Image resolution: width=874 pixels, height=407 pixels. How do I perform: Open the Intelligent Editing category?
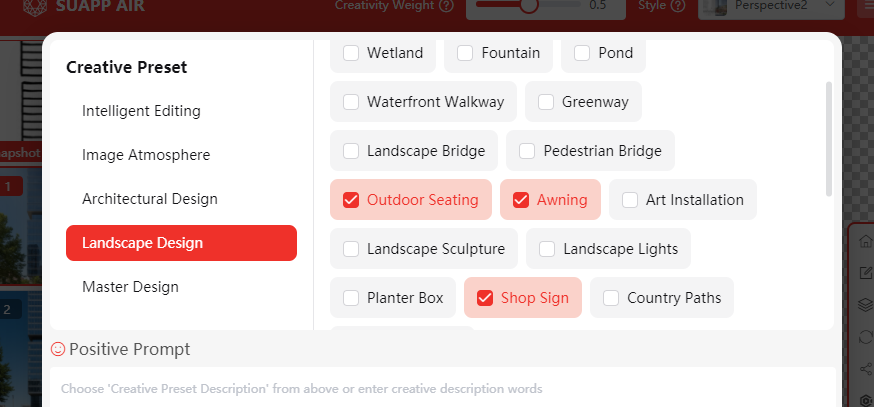141,111
